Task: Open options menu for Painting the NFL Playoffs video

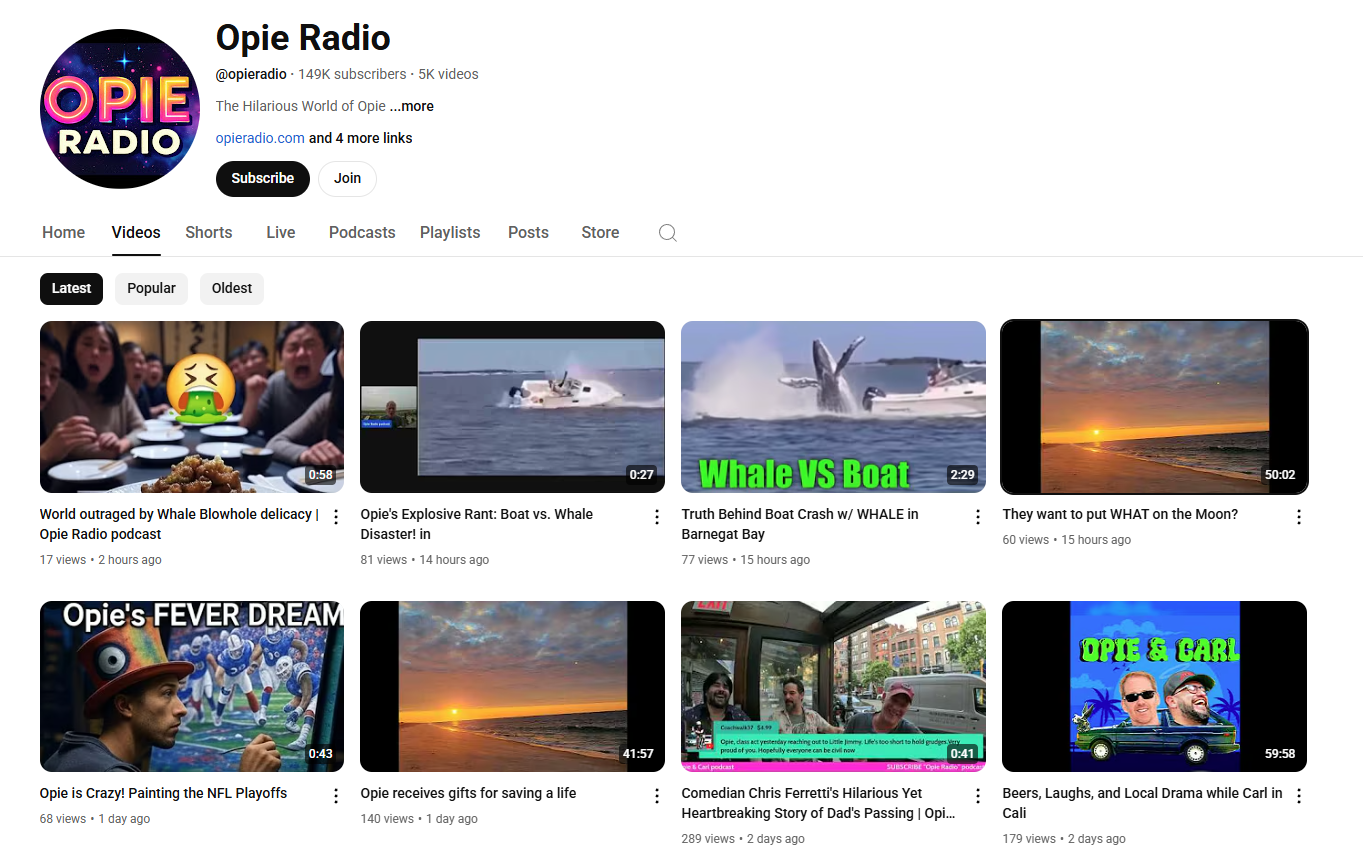Action: pos(336,796)
